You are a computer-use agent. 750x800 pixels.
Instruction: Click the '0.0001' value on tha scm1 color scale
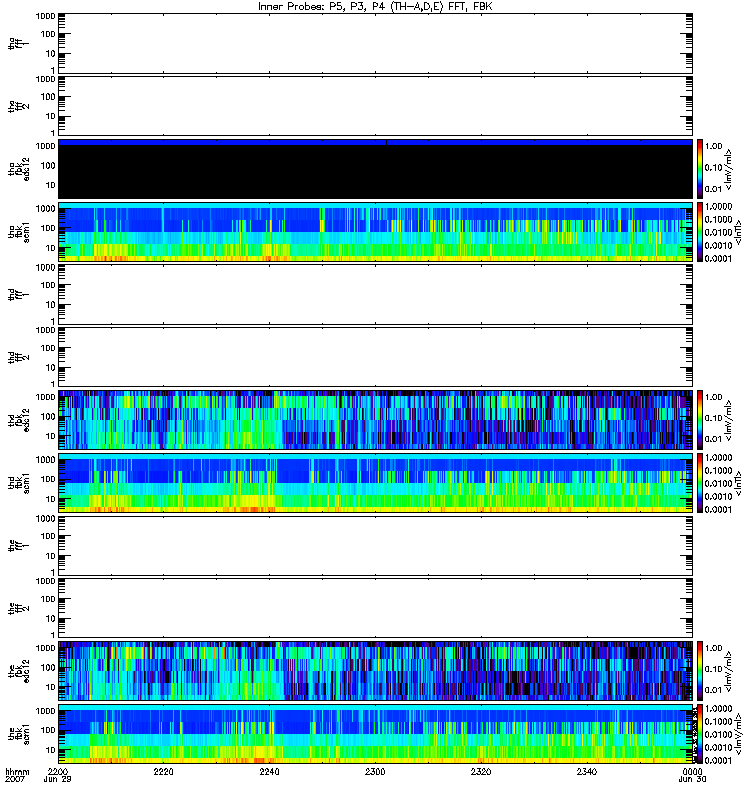point(718,258)
